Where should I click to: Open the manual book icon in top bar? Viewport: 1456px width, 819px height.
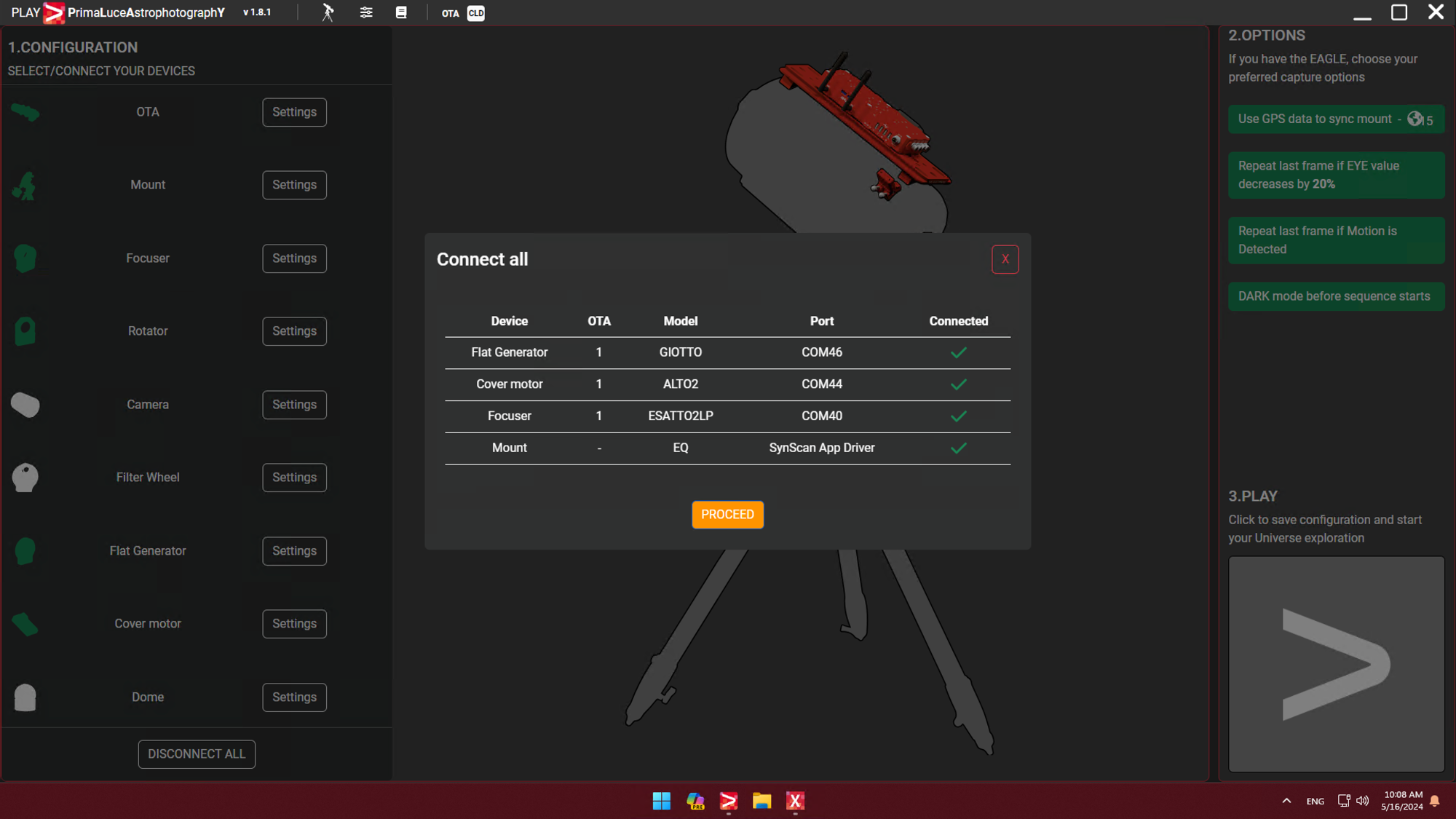point(401,12)
